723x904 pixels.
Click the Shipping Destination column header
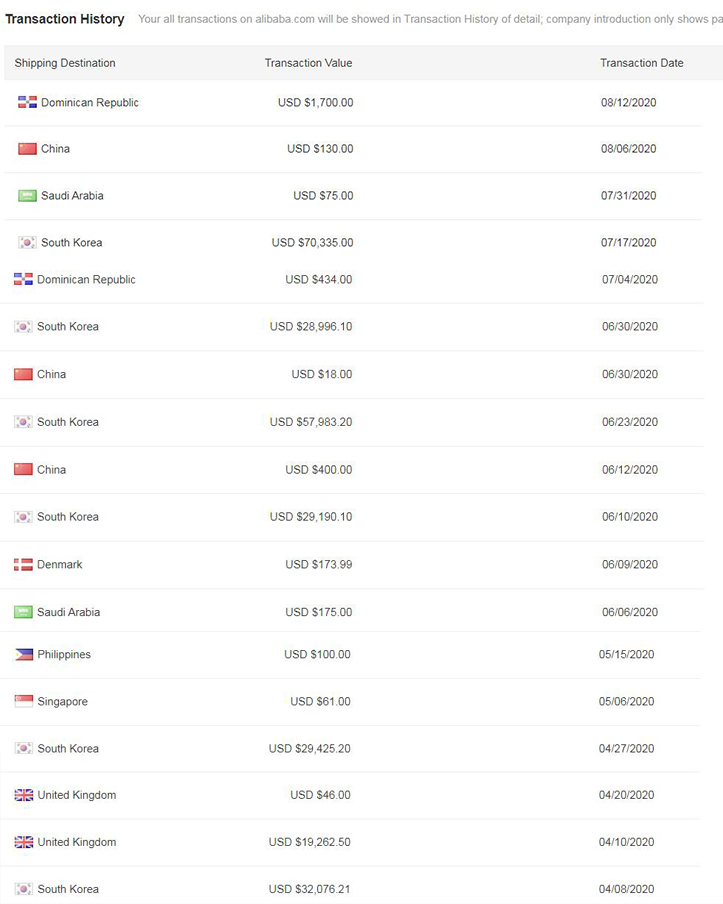pyautogui.click(x=65, y=63)
